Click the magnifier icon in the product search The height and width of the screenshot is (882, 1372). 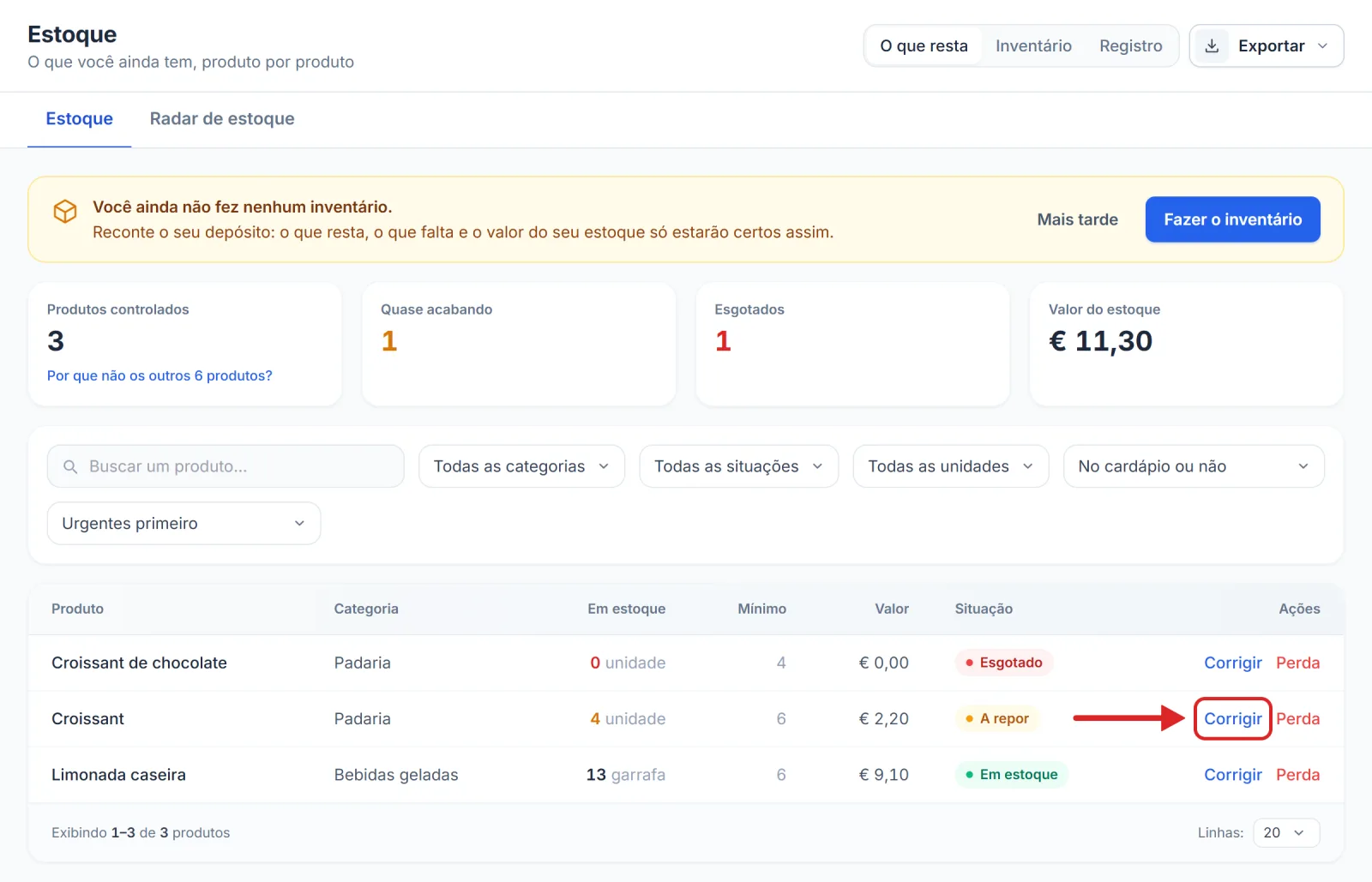click(x=70, y=466)
